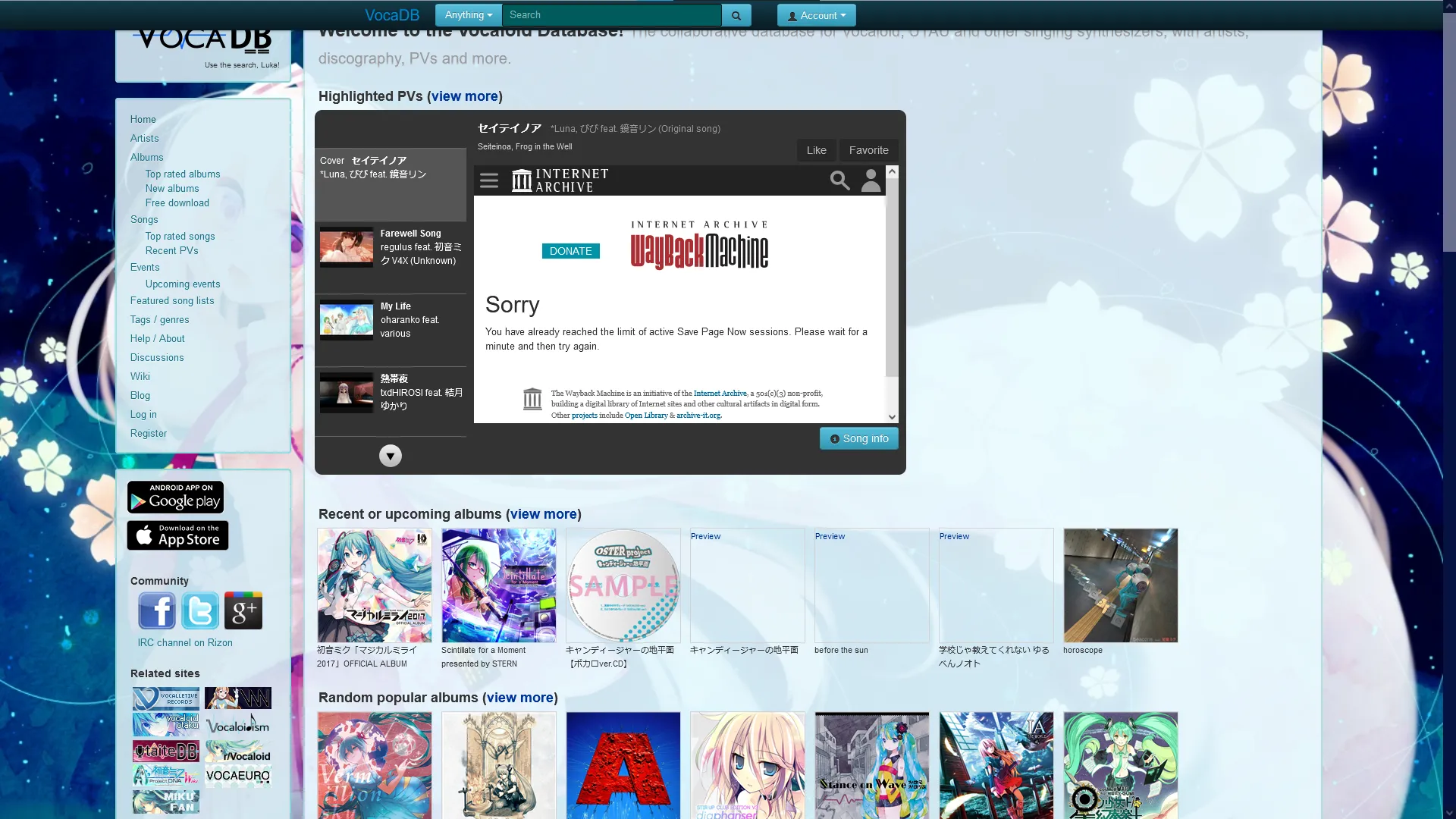This screenshot has width=1456, height=819.
Task: Click the Song info button
Action: pyautogui.click(x=858, y=438)
